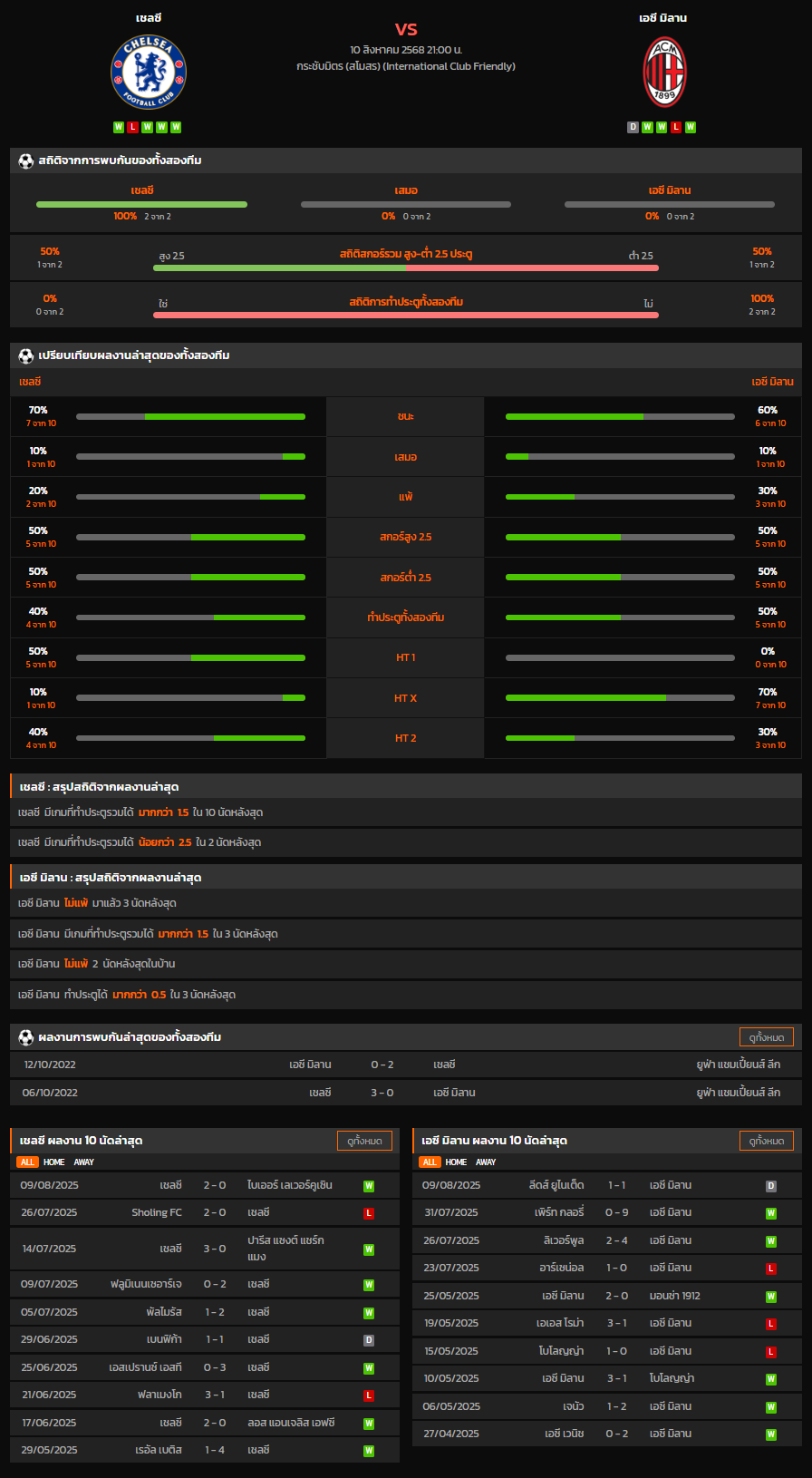Click the VS text at top center

pos(406,29)
